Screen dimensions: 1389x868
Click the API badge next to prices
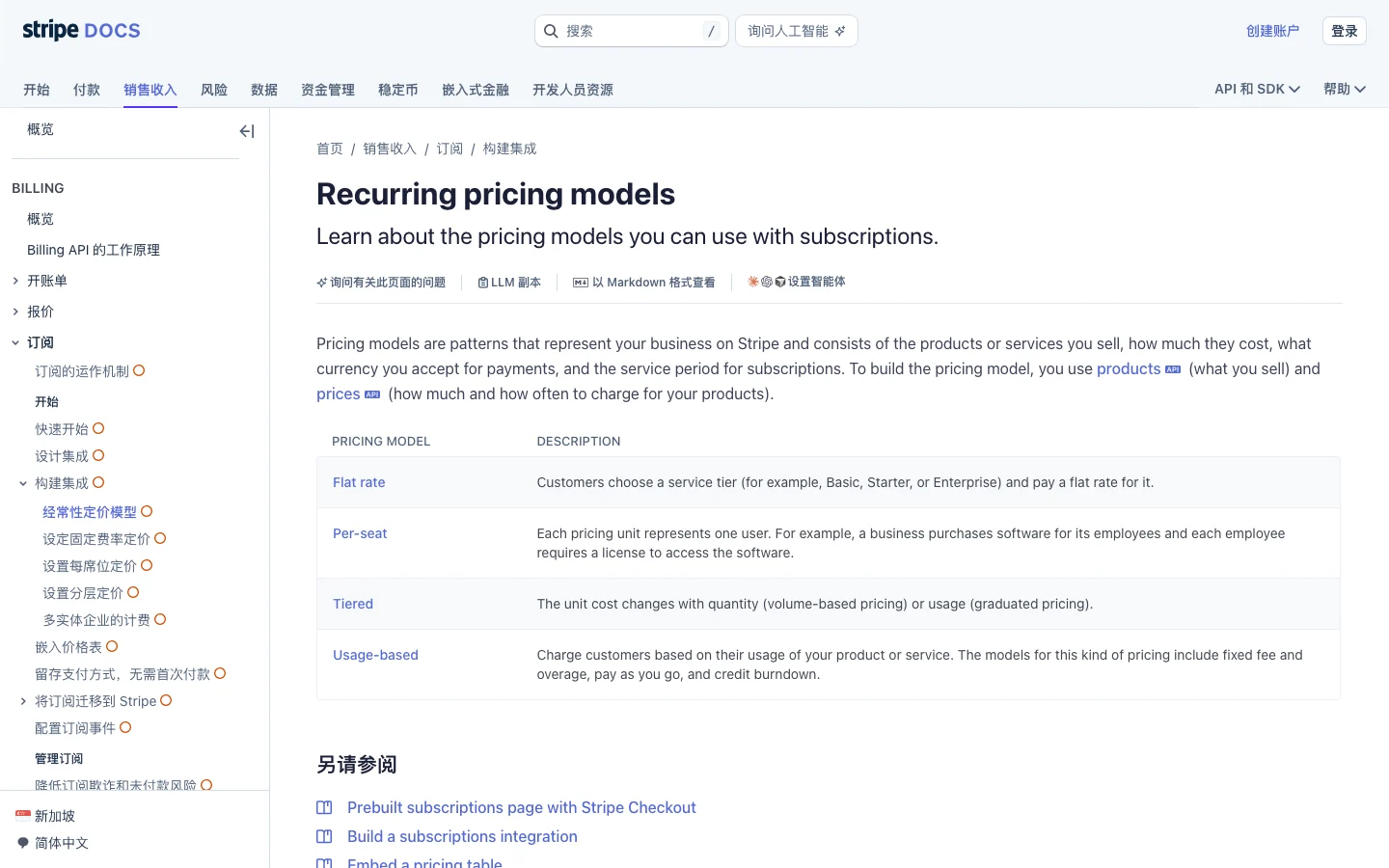tap(372, 394)
